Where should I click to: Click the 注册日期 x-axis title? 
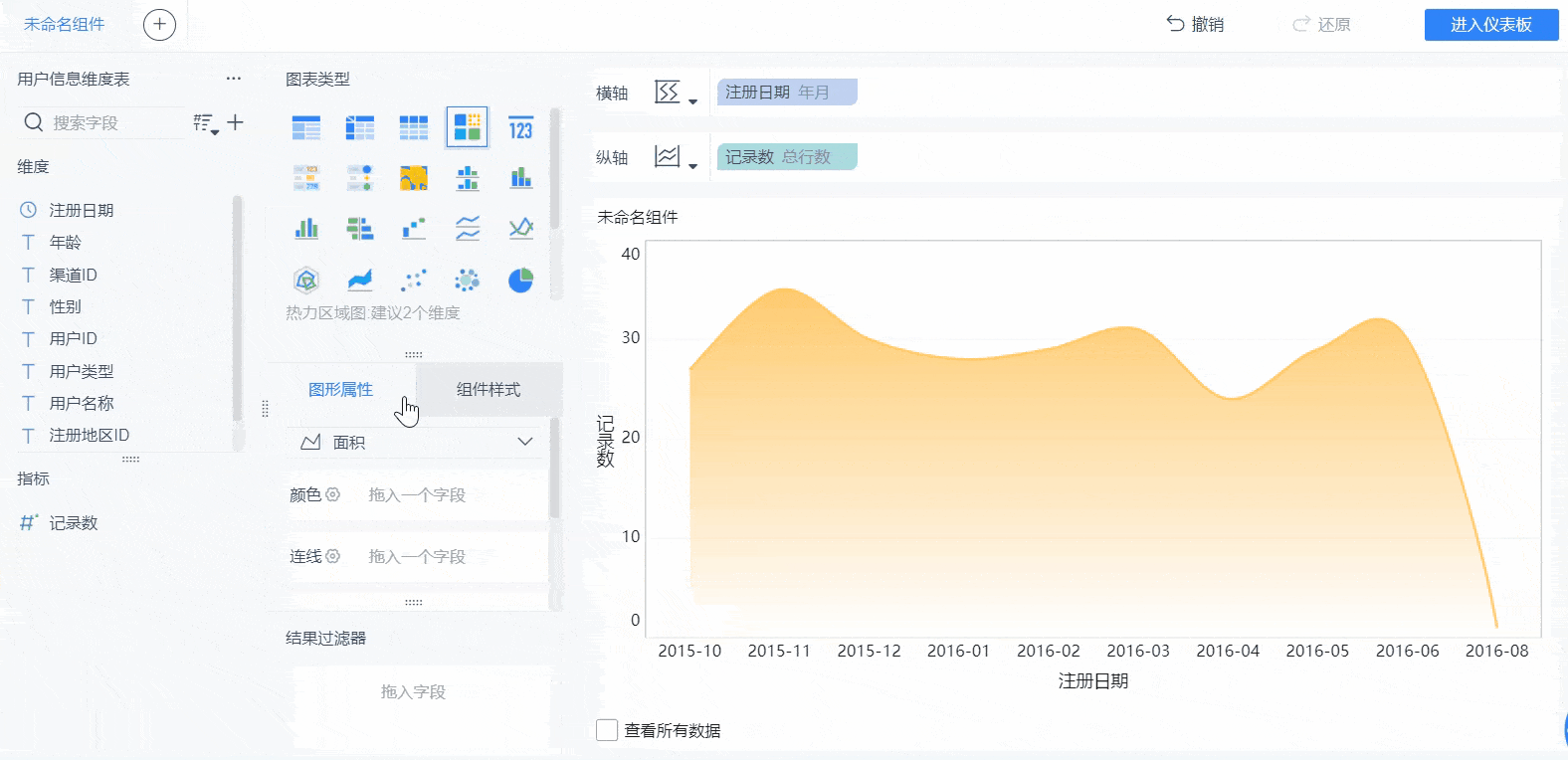[x=1093, y=681]
